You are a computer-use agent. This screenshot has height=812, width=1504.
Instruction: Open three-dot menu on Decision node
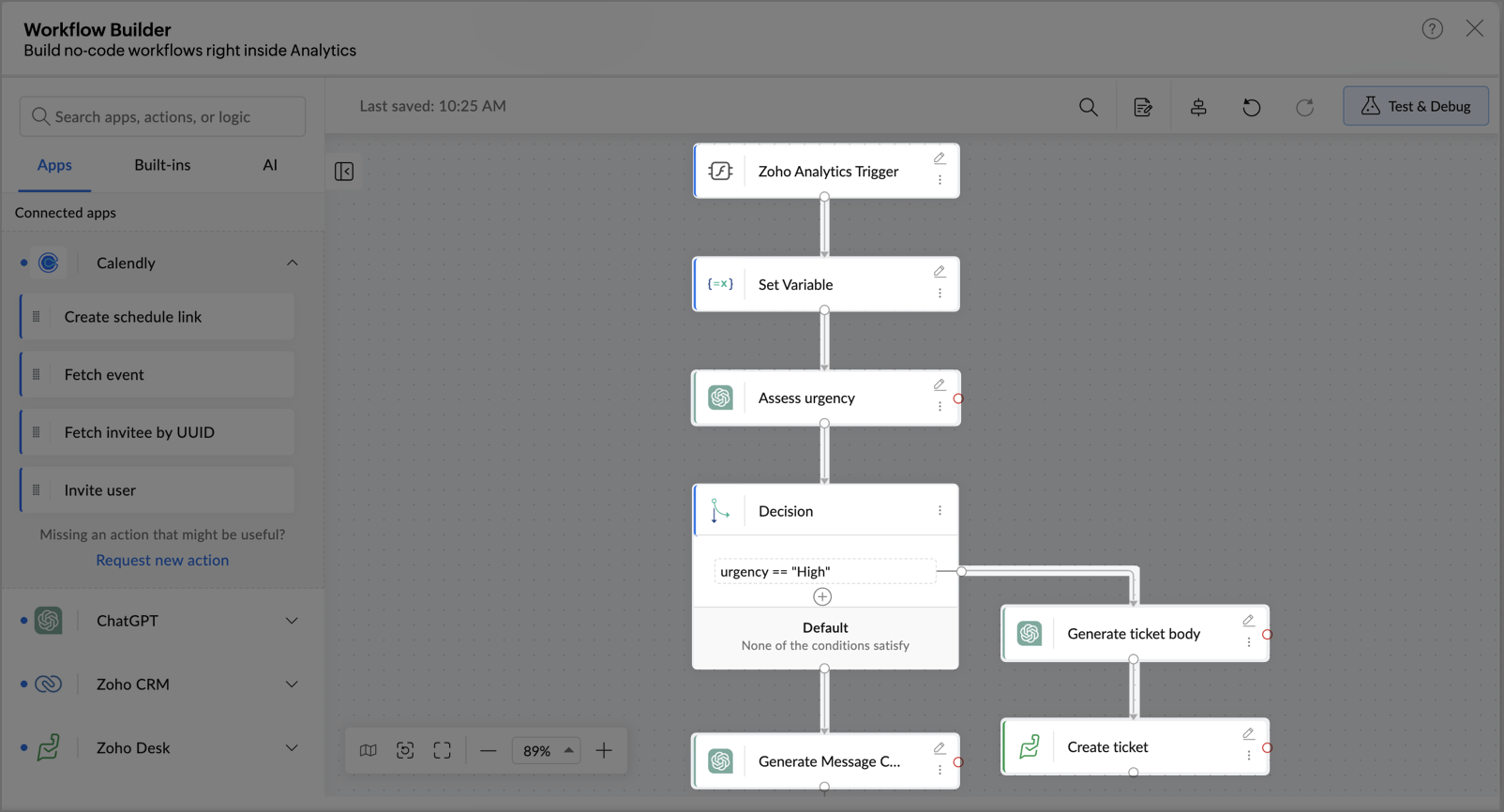[x=940, y=511]
